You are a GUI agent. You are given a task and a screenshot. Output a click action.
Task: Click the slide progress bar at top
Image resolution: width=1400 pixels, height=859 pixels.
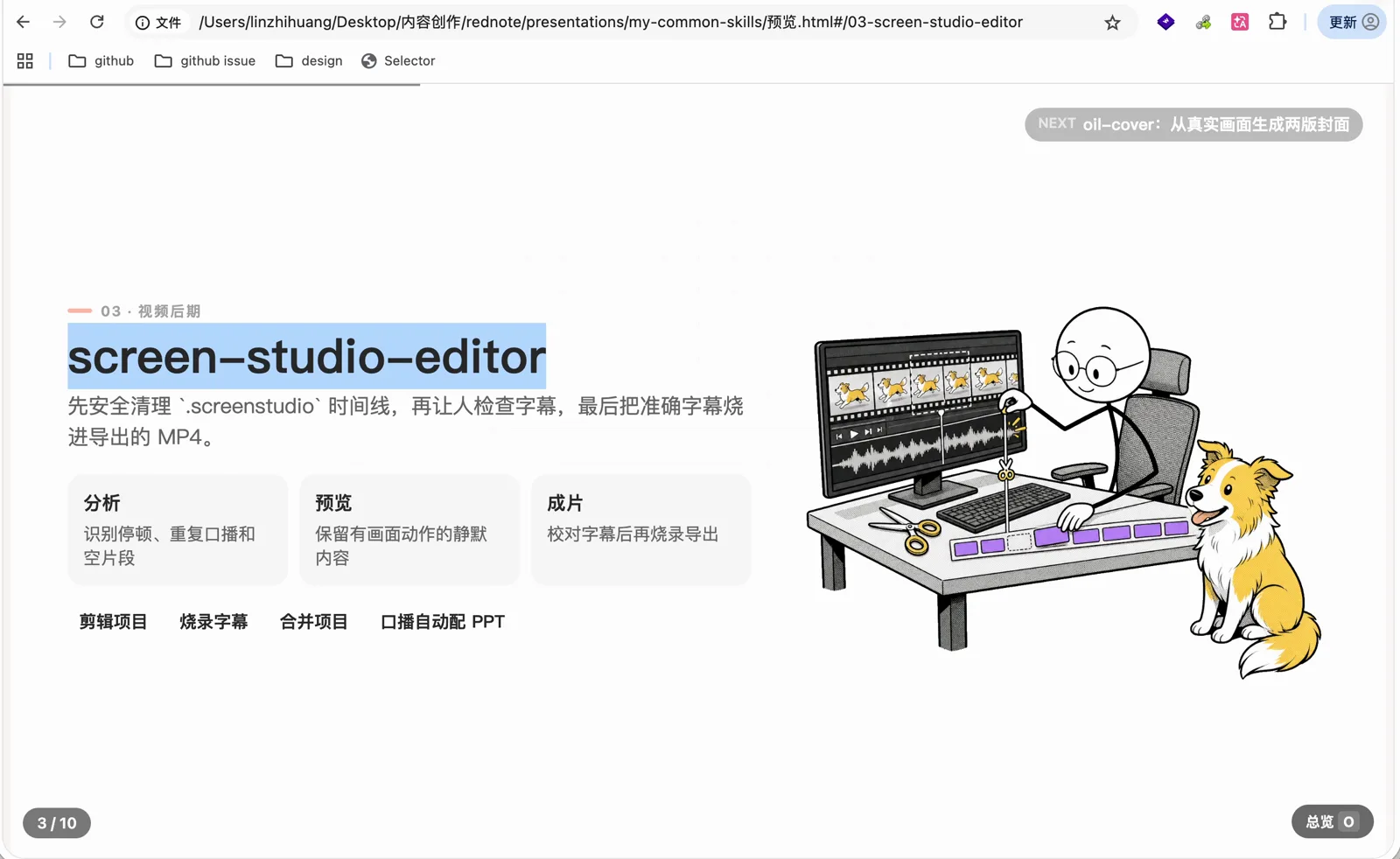211,85
